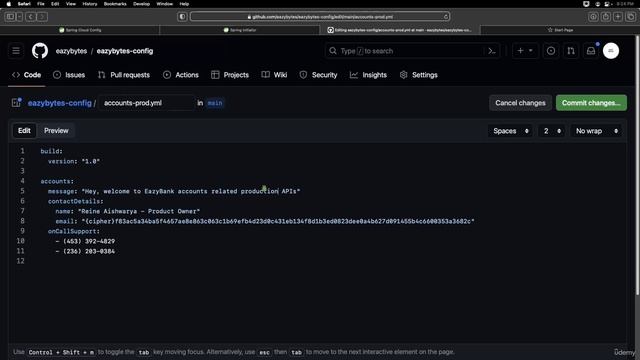Image resolution: width=640 pixels, height=360 pixels.
Task: Switch to the Wiki tab
Action: point(274,75)
